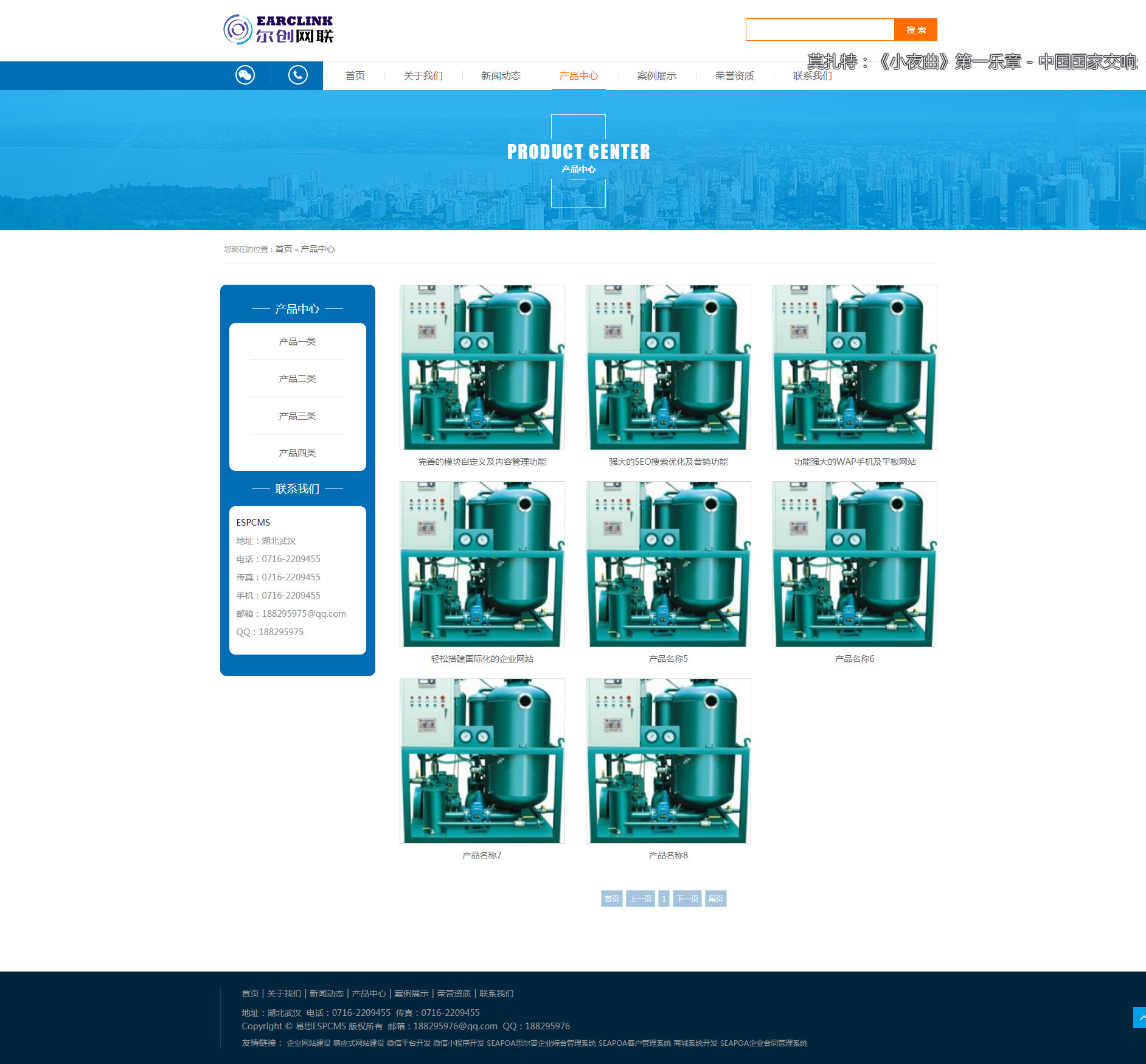Click the orange search button
This screenshot has height=1064, width=1146.
(x=915, y=30)
